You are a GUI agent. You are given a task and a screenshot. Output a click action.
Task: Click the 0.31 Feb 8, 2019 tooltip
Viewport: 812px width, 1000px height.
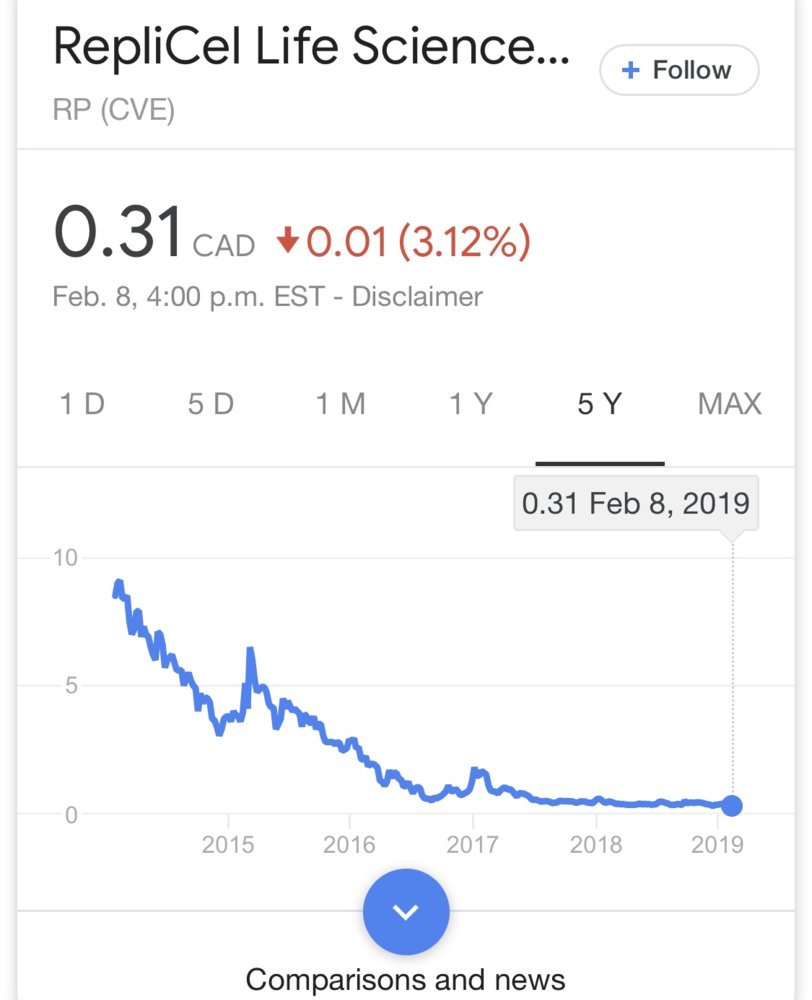pyautogui.click(x=635, y=502)
